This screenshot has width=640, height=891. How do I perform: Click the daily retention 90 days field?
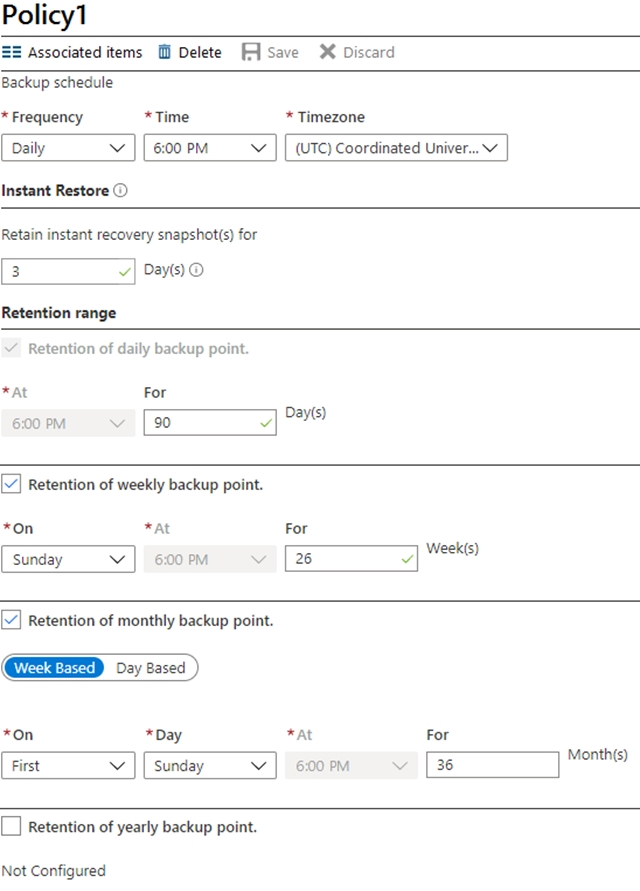(x=210, y=423)
